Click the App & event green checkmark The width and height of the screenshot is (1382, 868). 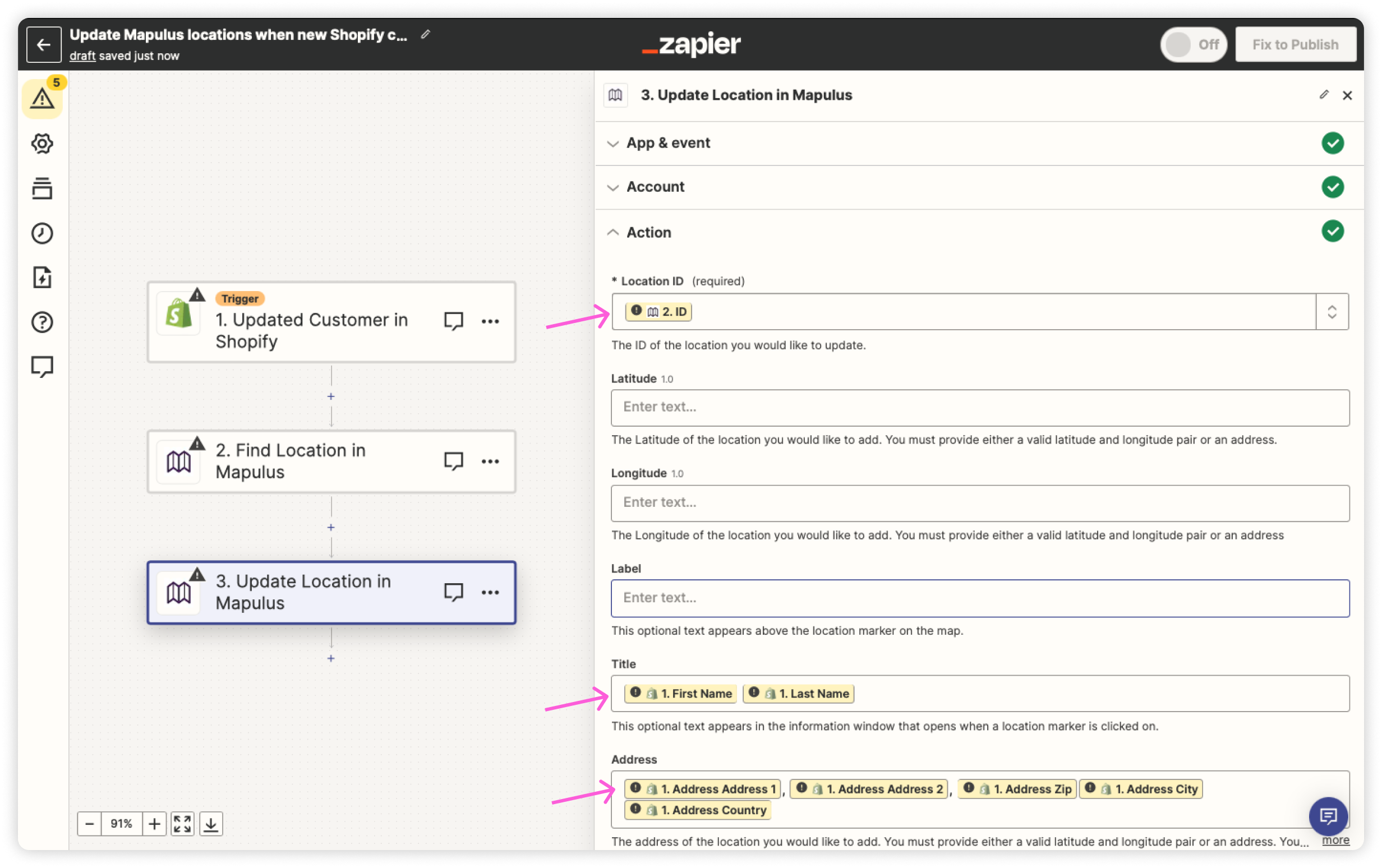point(1333,143)
